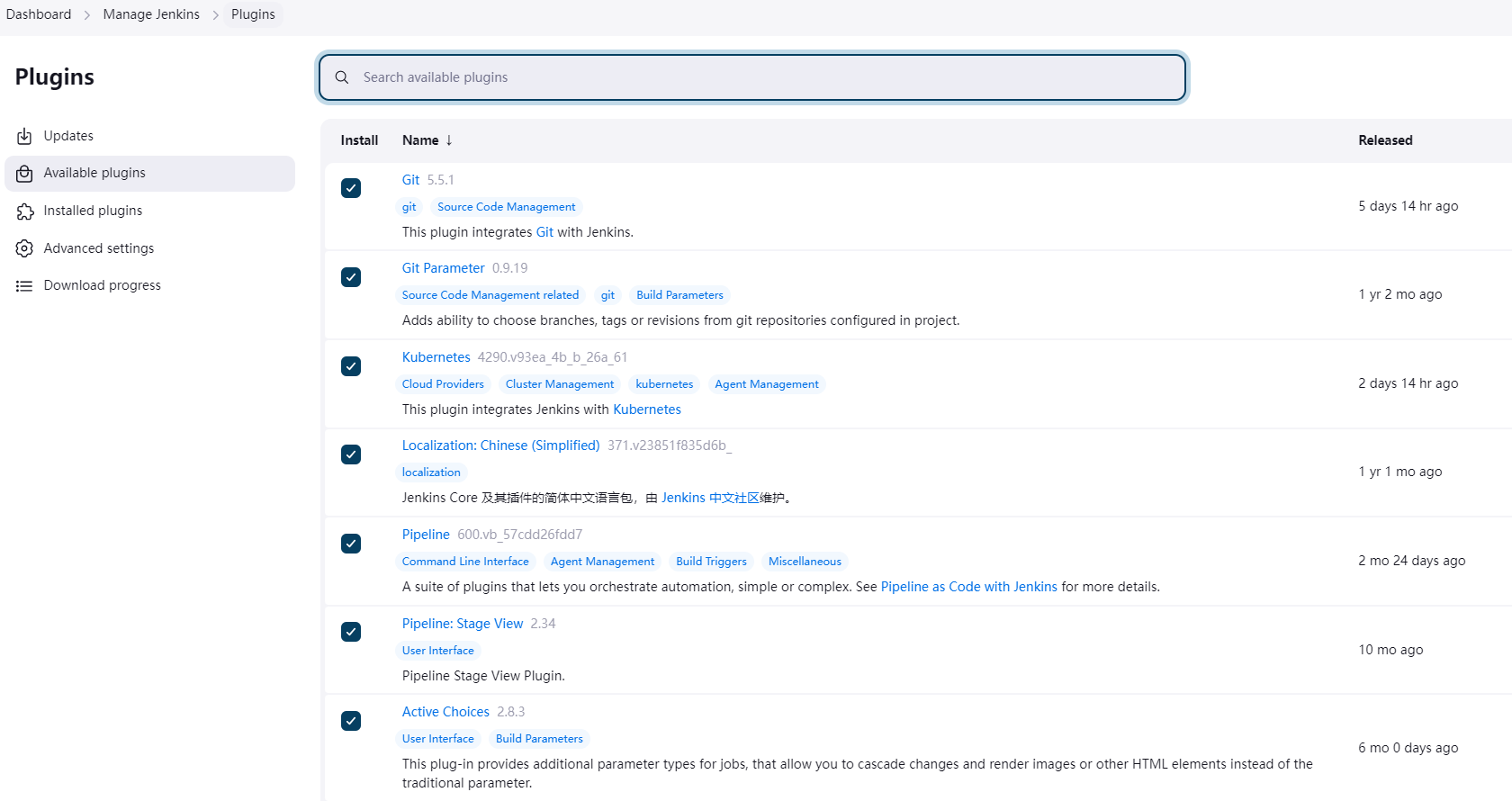Image resolution: width=1512 pixels, height=801 pixels.
Task: Click the Build Triggers tag
Action: (x=711, y=562)
